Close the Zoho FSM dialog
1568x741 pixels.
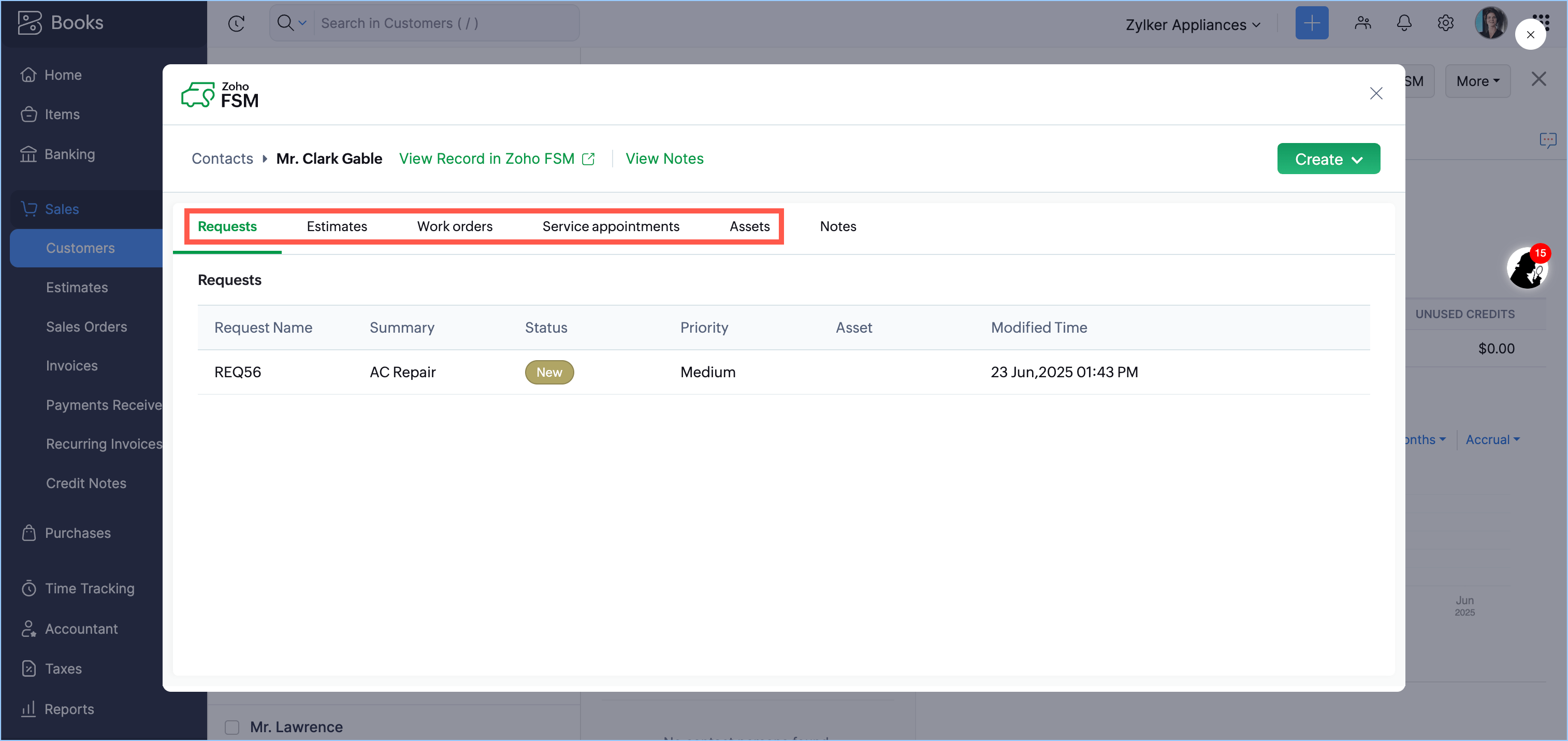pyautogui.click(x=1376, y=93)
